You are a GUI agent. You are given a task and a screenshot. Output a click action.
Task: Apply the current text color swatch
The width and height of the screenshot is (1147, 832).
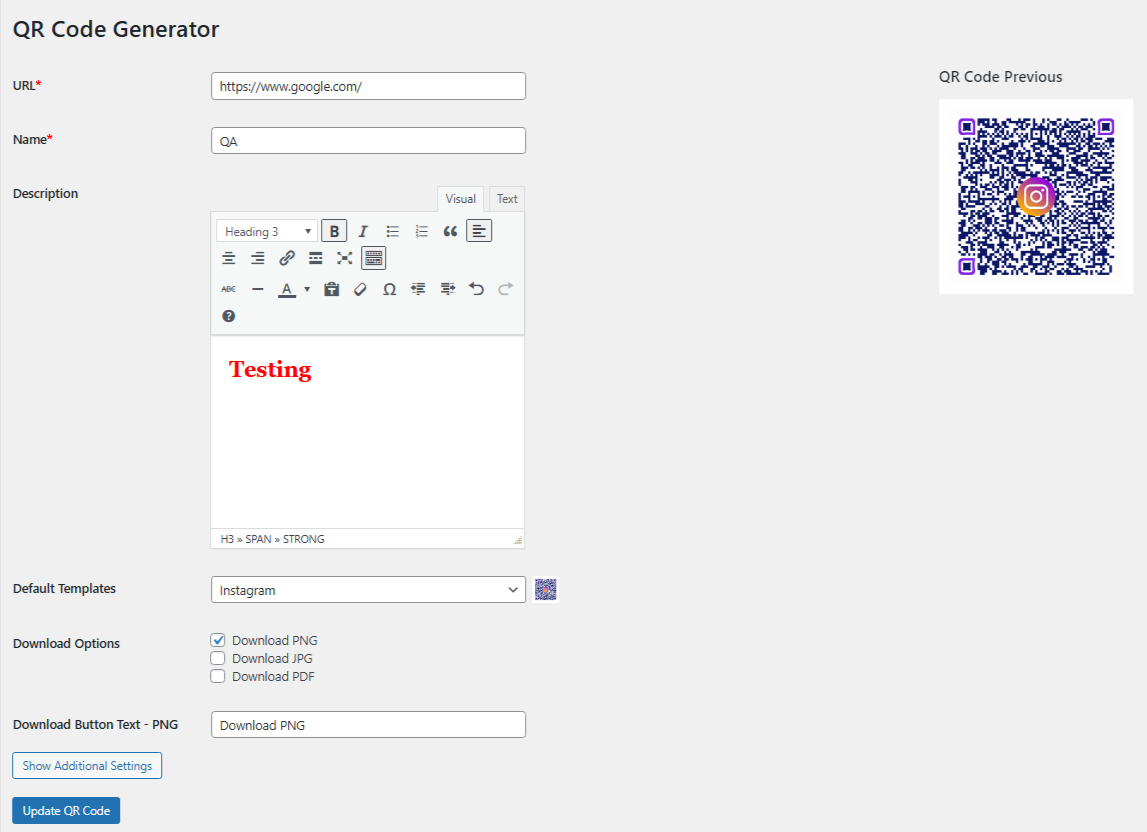click(x=287, y=289)
